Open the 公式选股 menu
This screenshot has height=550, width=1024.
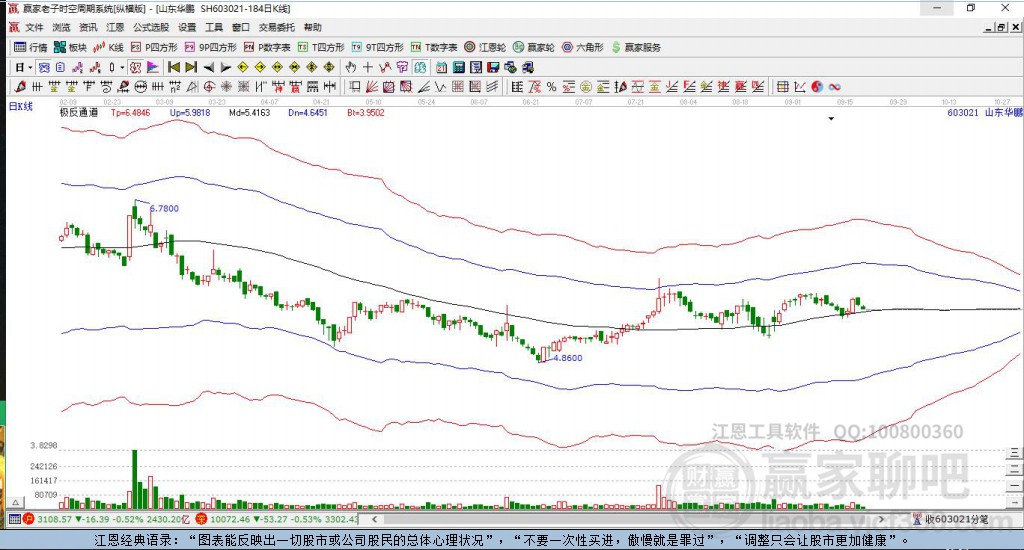click(151, 27)
